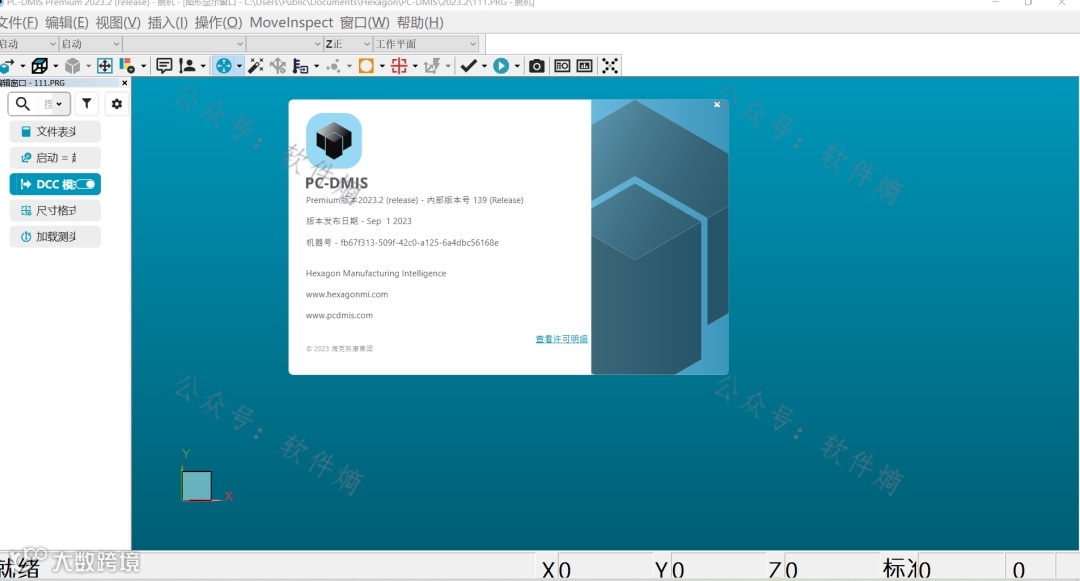Expand the dropdown beside checkmark icon
Viewport: 1080px width, 581px height.
coord(484,67)
